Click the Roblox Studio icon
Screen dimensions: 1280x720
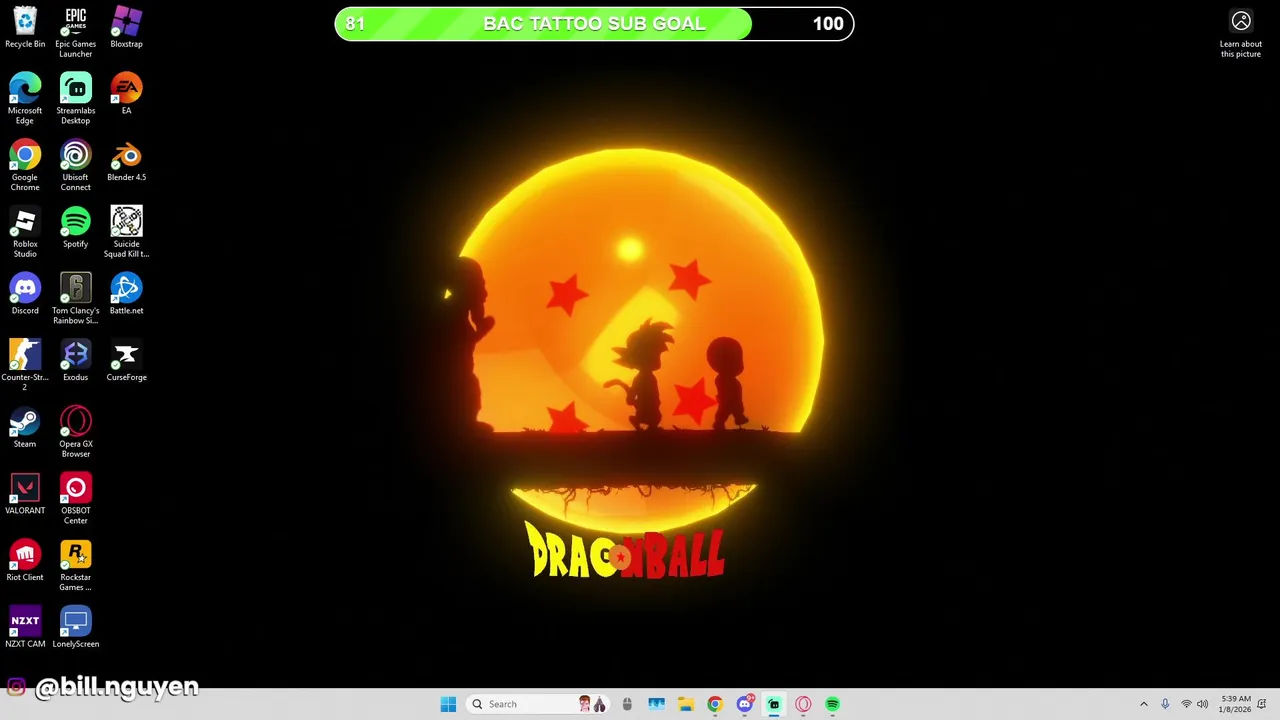tap(25, 232)
